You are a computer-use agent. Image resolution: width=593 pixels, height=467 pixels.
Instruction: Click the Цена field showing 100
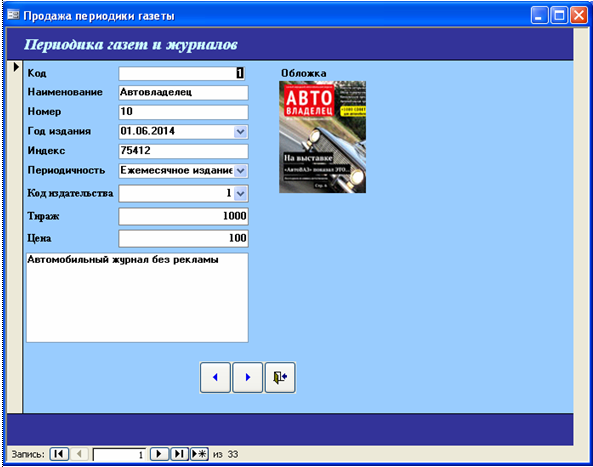[183, 238]
